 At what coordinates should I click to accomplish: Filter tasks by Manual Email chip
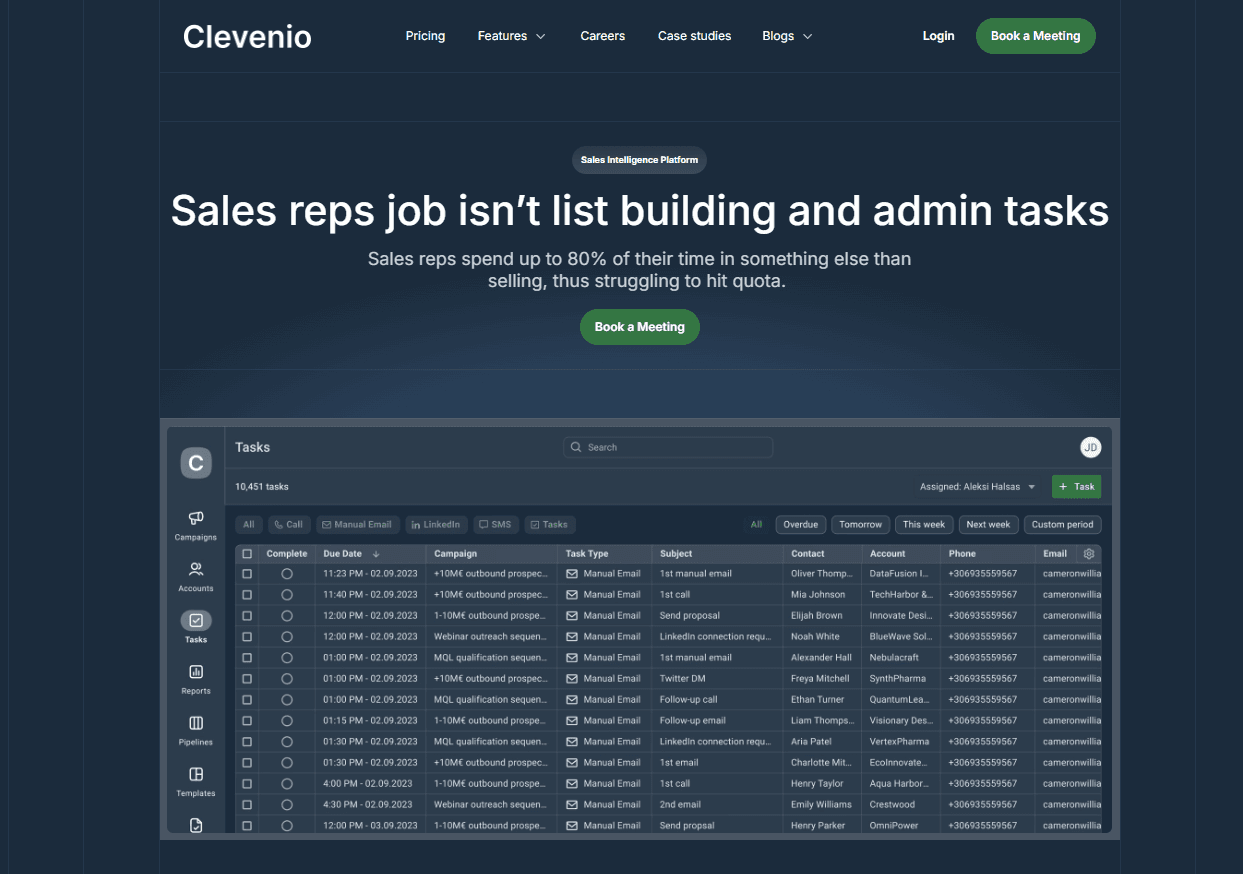pyautogui.click(x=358, y=524)
